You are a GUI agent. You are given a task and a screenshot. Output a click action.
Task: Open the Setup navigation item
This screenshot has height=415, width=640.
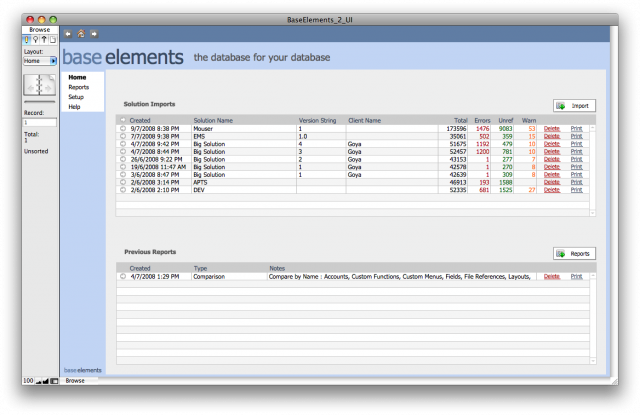pyautogui.click(x=76, y=97)
